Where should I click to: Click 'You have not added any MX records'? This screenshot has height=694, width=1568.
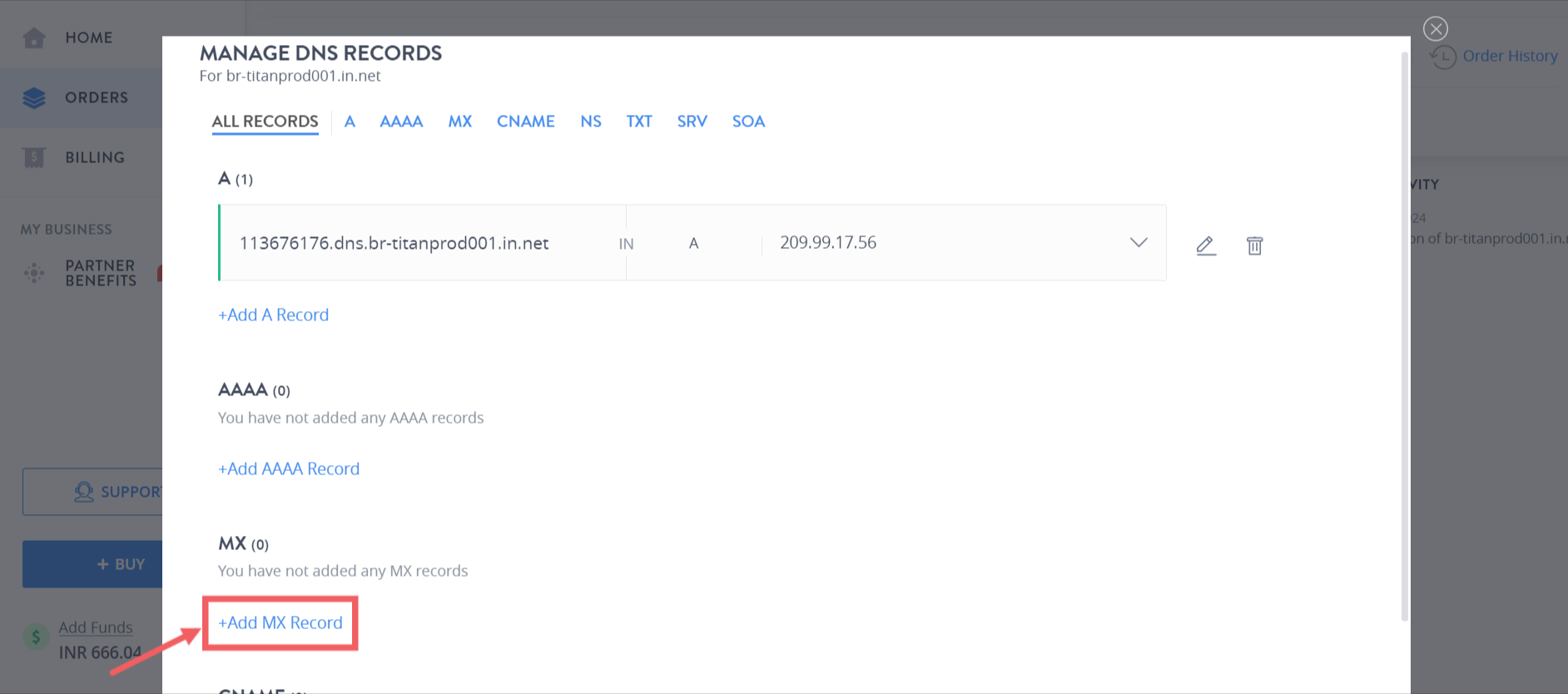pos(343,571)
